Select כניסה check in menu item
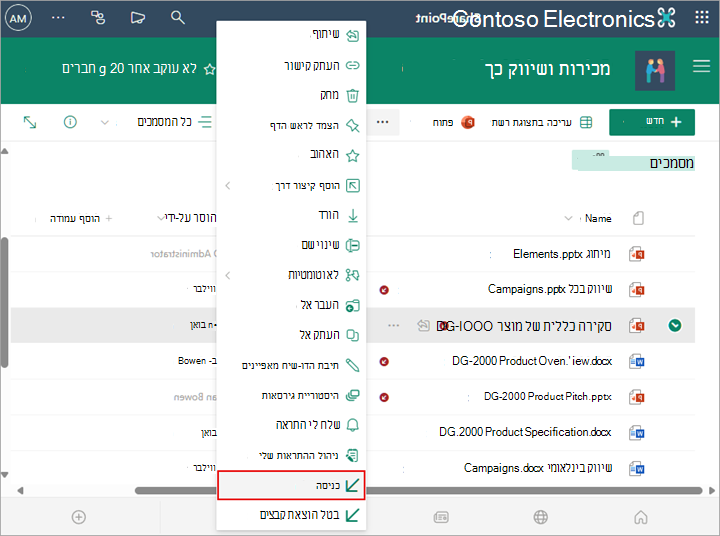This screenshot has height=536, width=720. [x=291, y=485]
